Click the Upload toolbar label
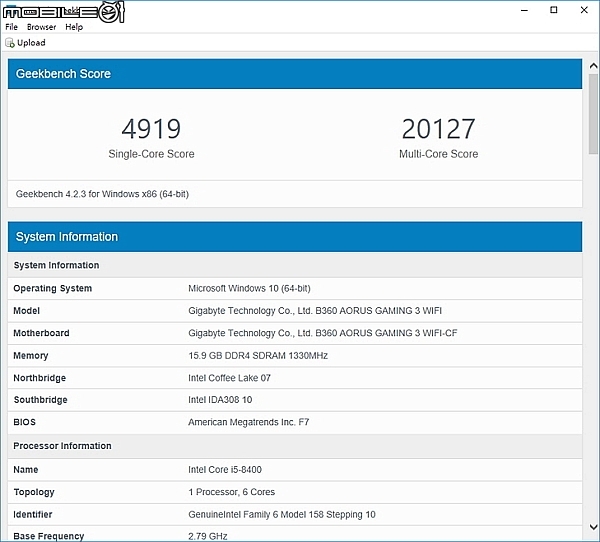The width and height of the screenshot is (600, 542). point(31,43)
